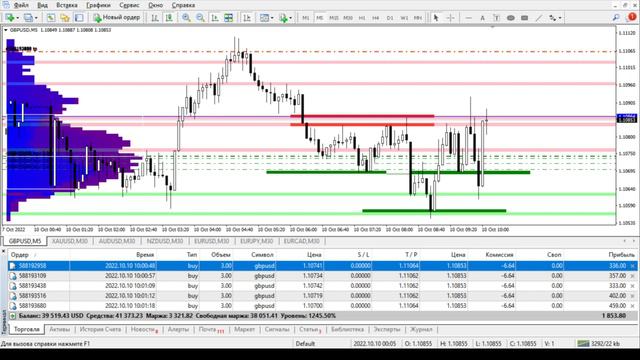The height and width of the screenshot is (360, 640).
Task: Switch to XAUUSD,M30 chart tab
Action: click(70, 241)
